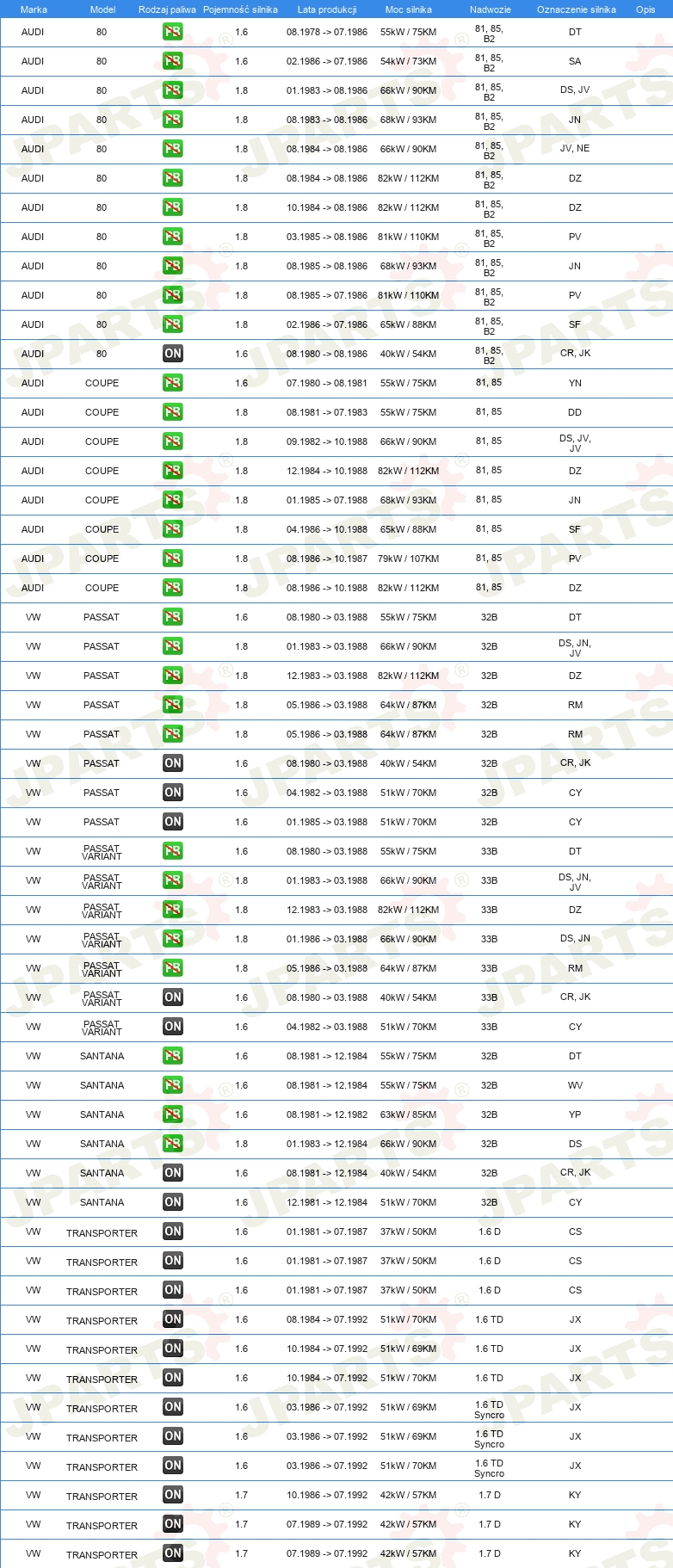Screen dimensions: 673x1568
Task: Click the petrol icon in Audi Coupe JN row
Action: (x=173, y=500)
